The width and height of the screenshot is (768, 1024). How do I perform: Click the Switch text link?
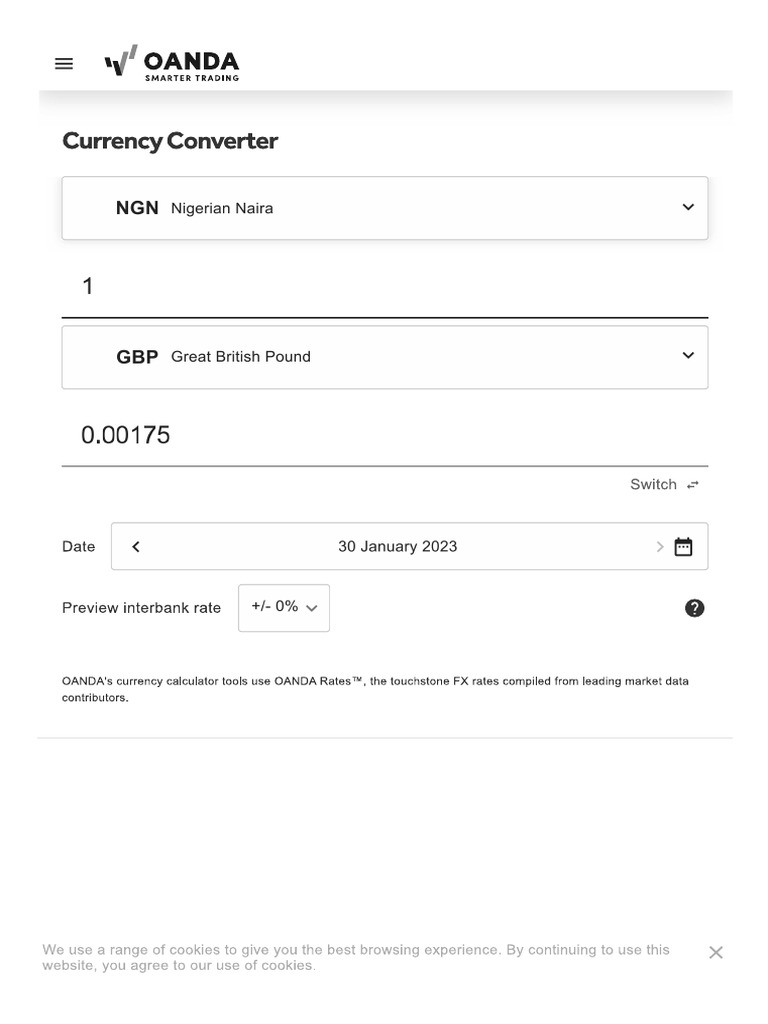point(653,485)
